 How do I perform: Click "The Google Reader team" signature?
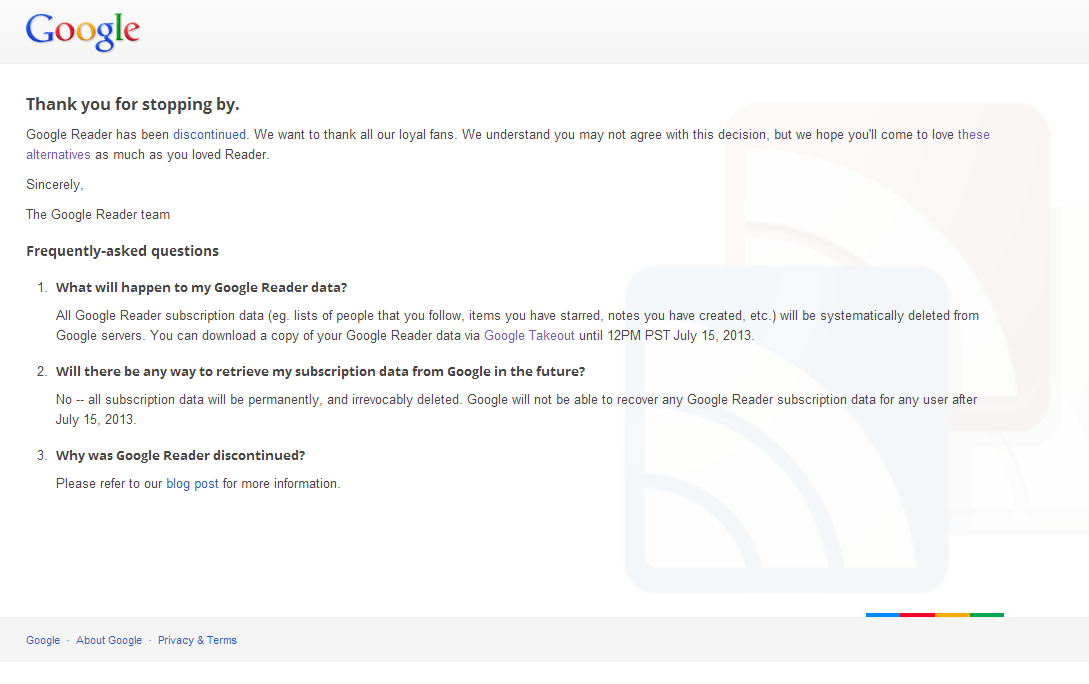pos(98,215)
